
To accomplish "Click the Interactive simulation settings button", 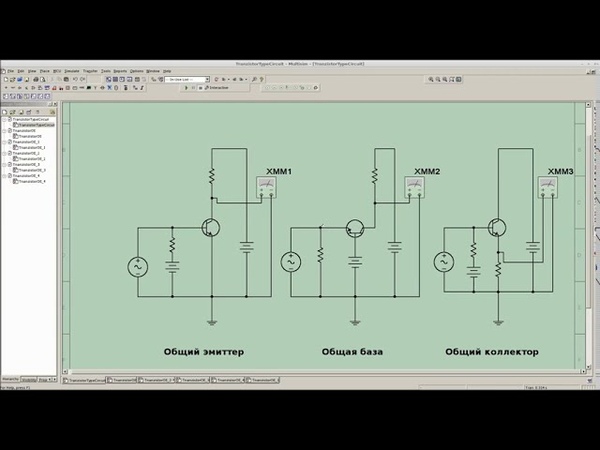I will (x=217, y=88).
